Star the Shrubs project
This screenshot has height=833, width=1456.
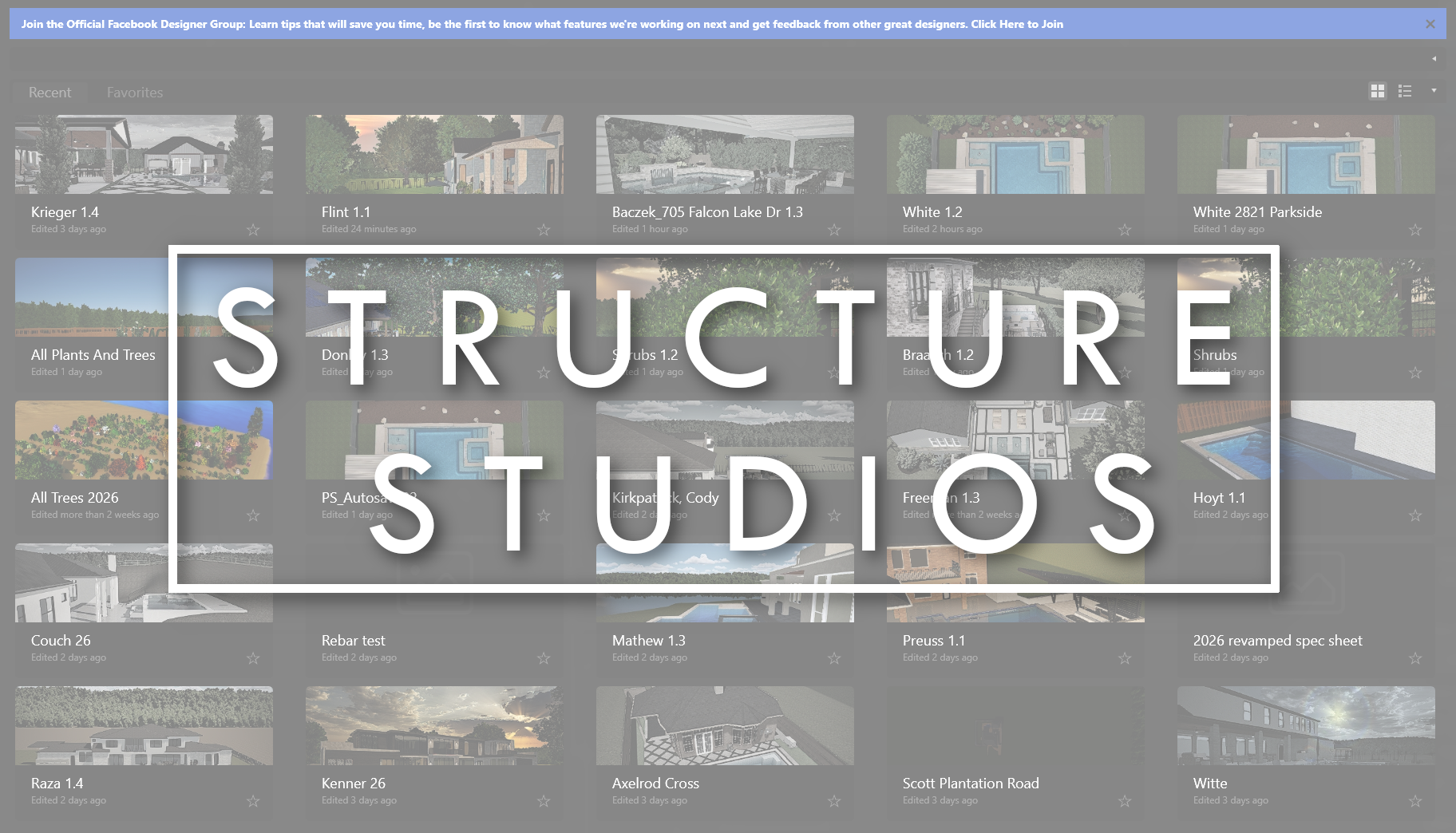pos(1415,373)
